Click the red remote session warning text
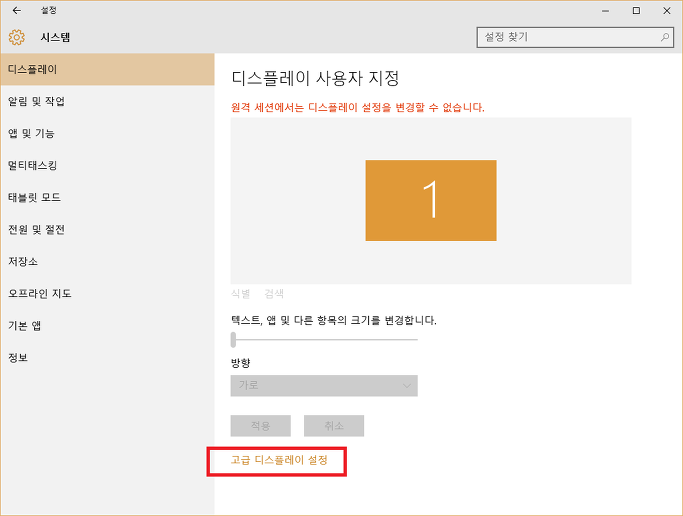This screenshot has height=516, width=683. pos(358,108)
